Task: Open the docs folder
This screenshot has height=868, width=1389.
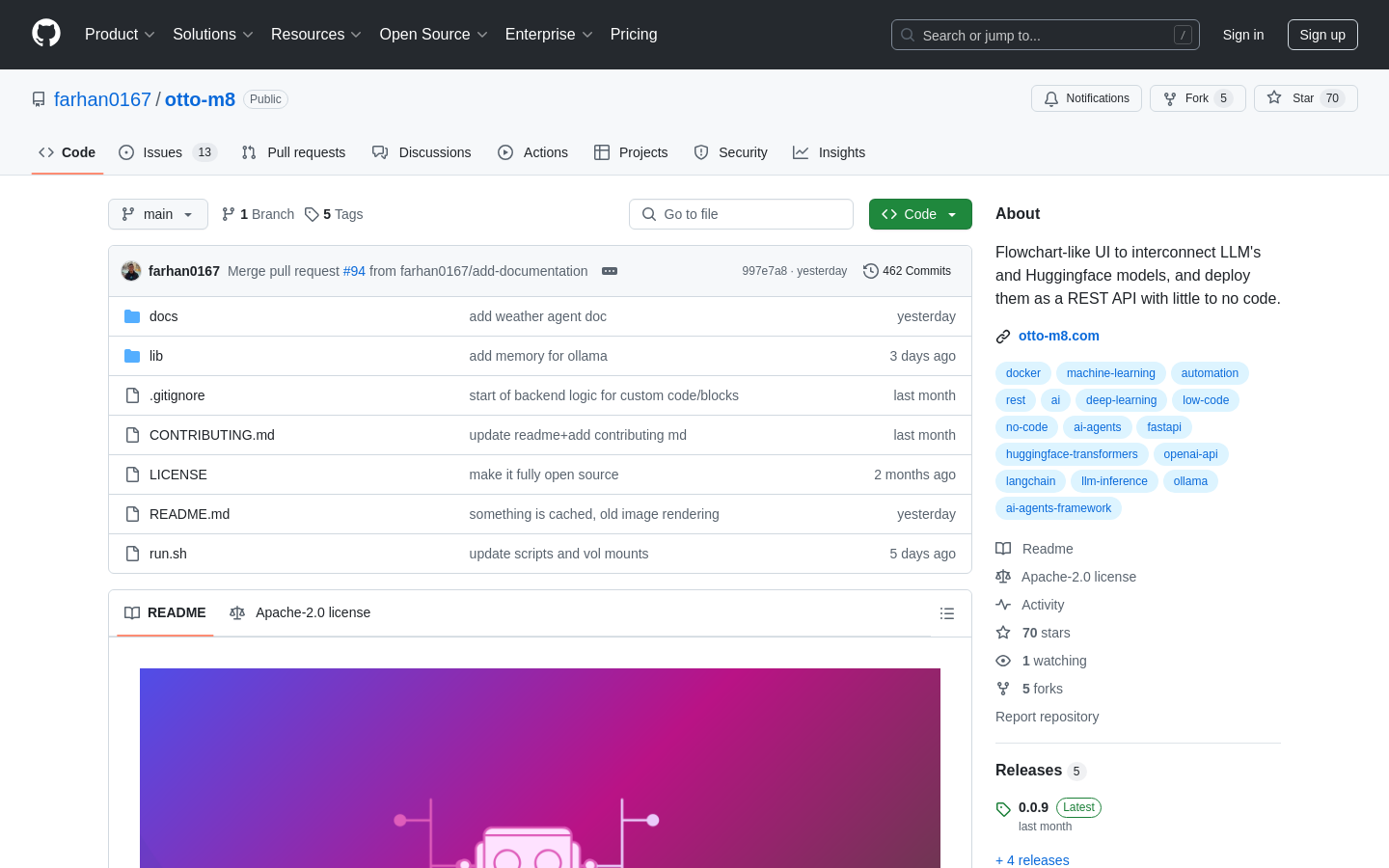Action: [163, 316]
